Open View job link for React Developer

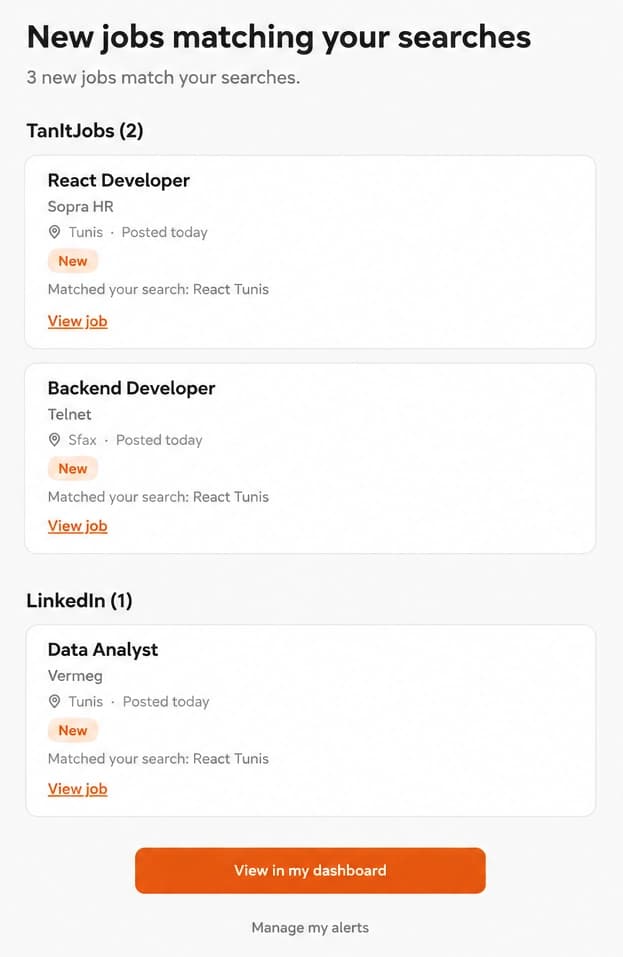[77, 321]
